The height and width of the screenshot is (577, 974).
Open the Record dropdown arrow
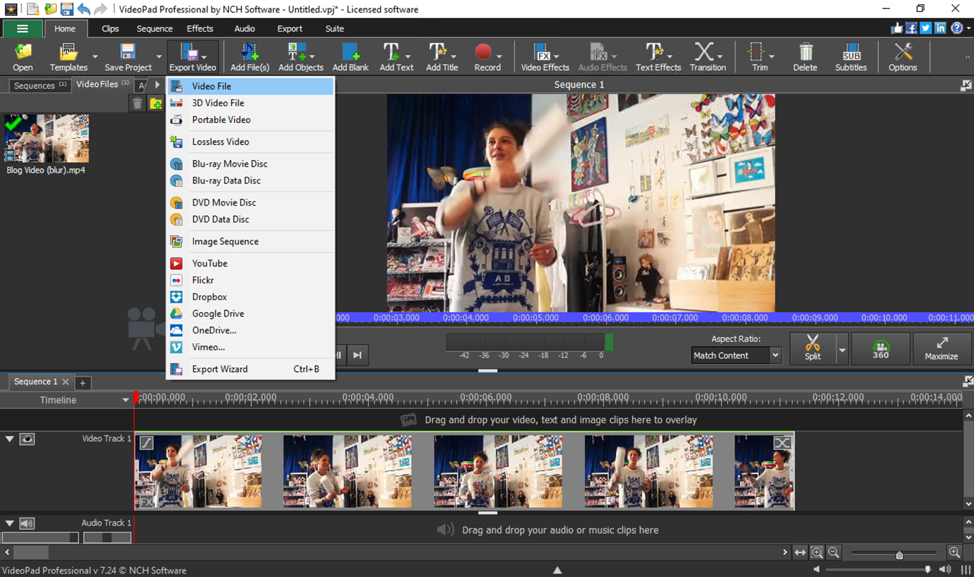[x=499, y=57]
